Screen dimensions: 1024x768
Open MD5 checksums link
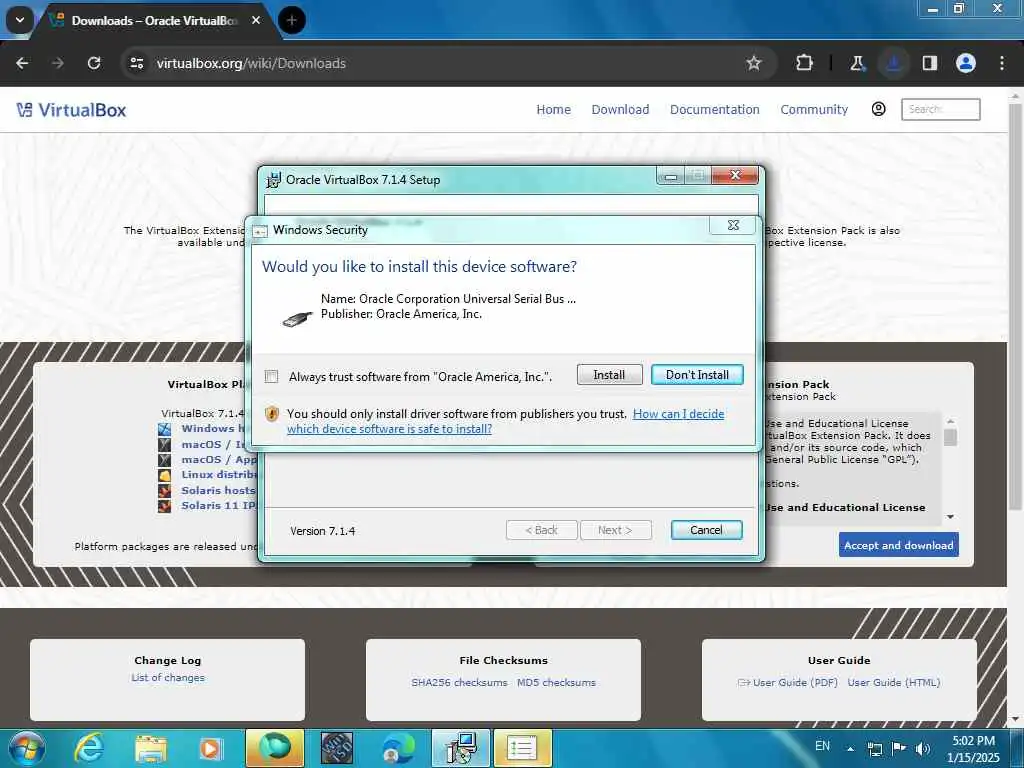(x=556, y=682)
